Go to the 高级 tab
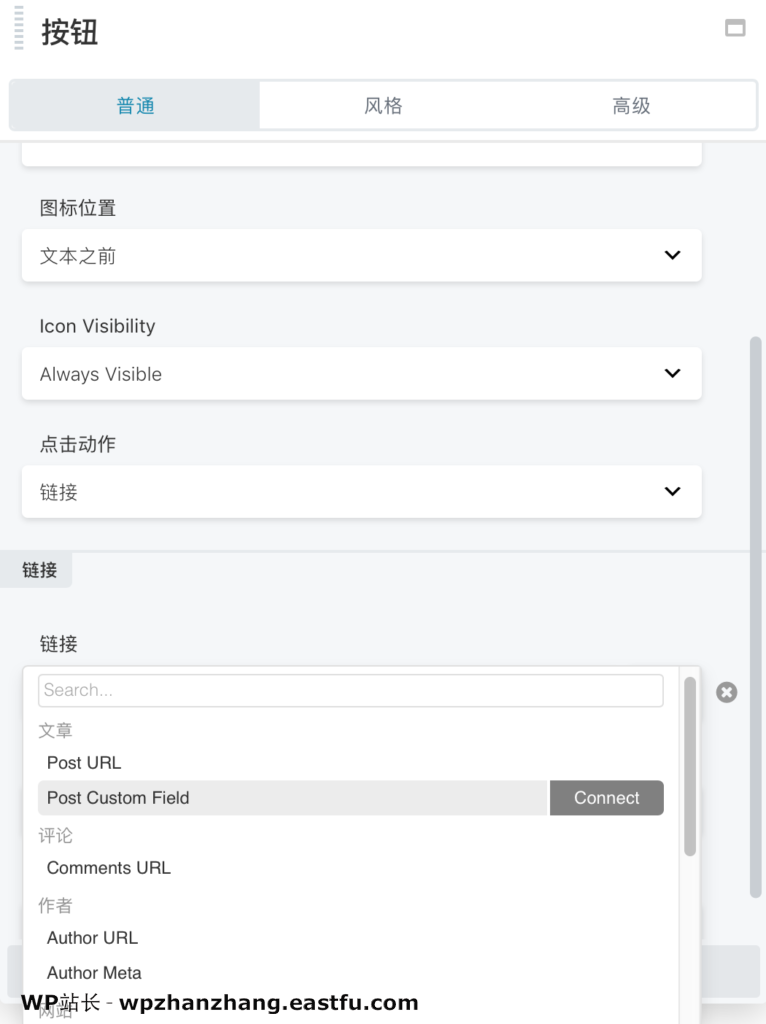Viewport: 766px width, 1024px height. (631, 106)
